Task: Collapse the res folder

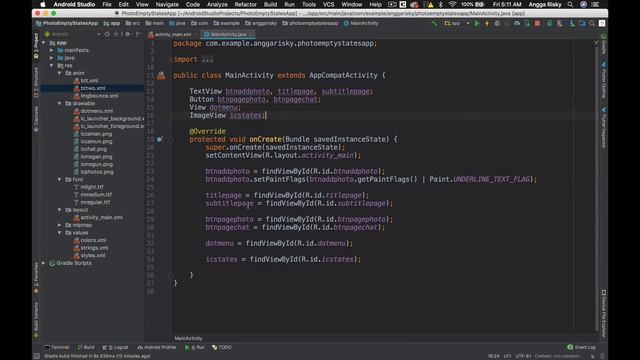Action: (51, 65)
